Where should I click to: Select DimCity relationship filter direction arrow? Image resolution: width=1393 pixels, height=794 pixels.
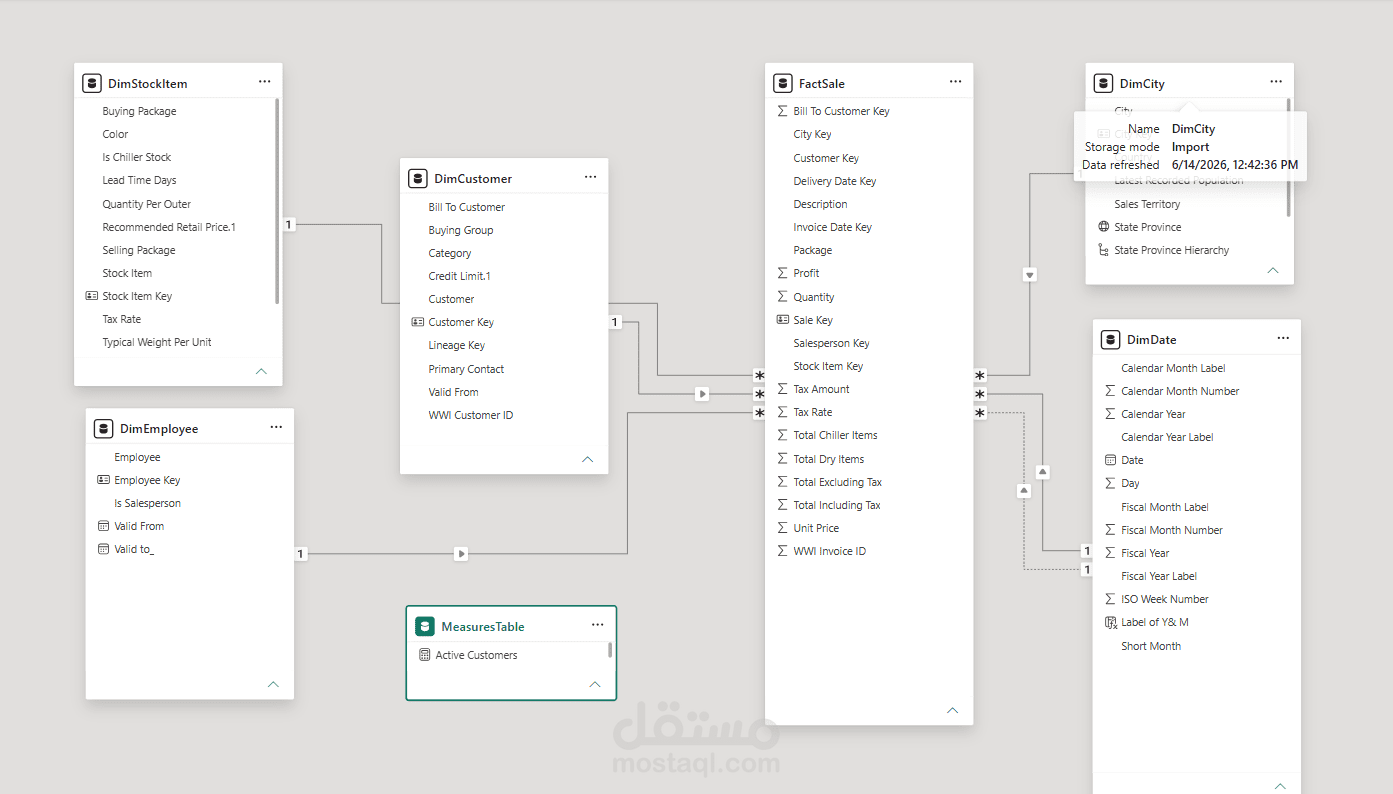(1030, 274)
